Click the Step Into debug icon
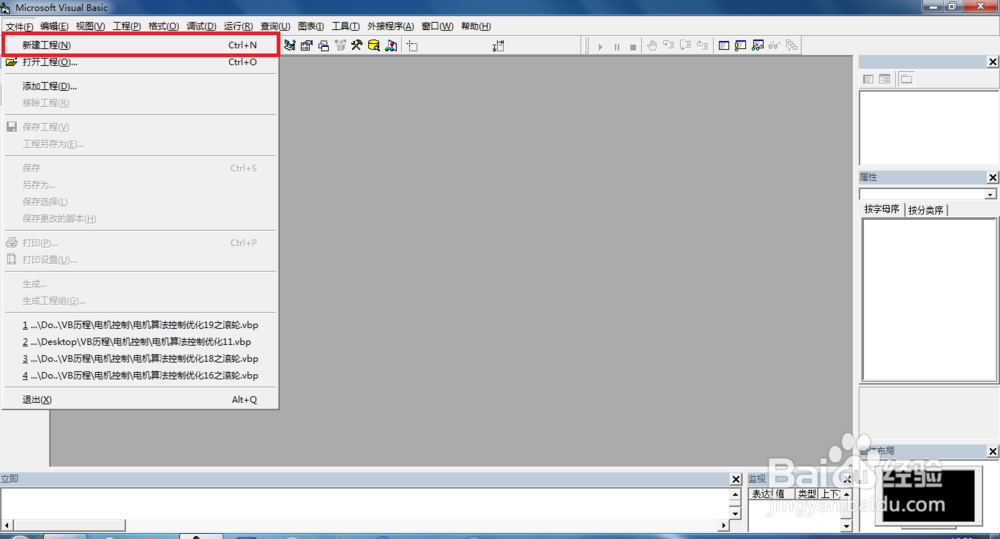1000x539 pixels. click(668, 45)
